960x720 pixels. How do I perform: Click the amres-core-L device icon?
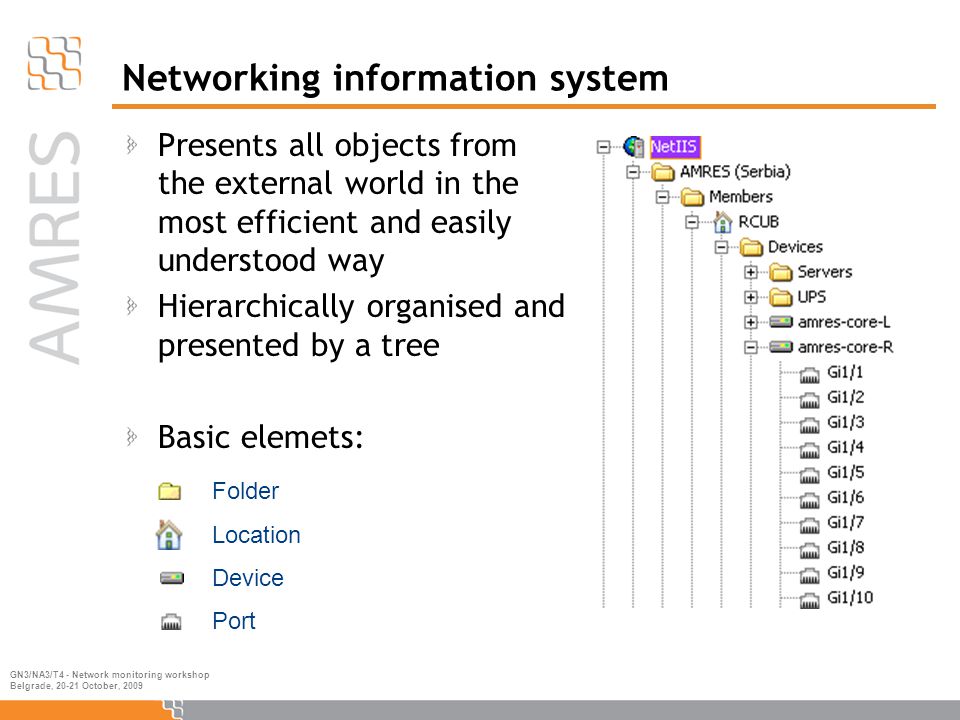pos(781,321)
